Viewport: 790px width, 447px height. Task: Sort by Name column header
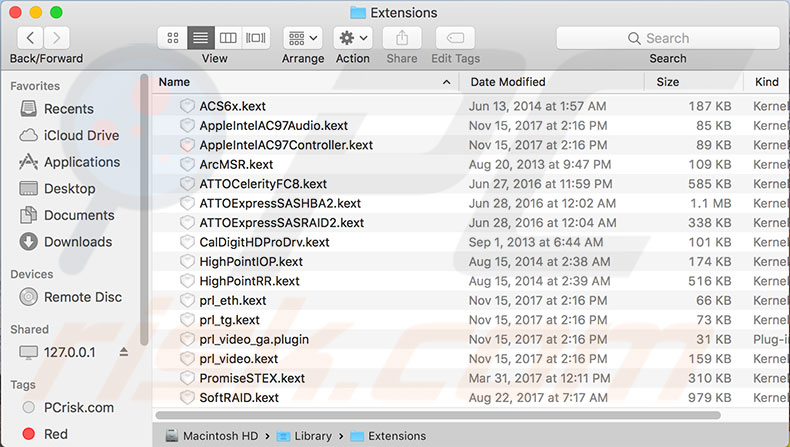click(174, 82)
